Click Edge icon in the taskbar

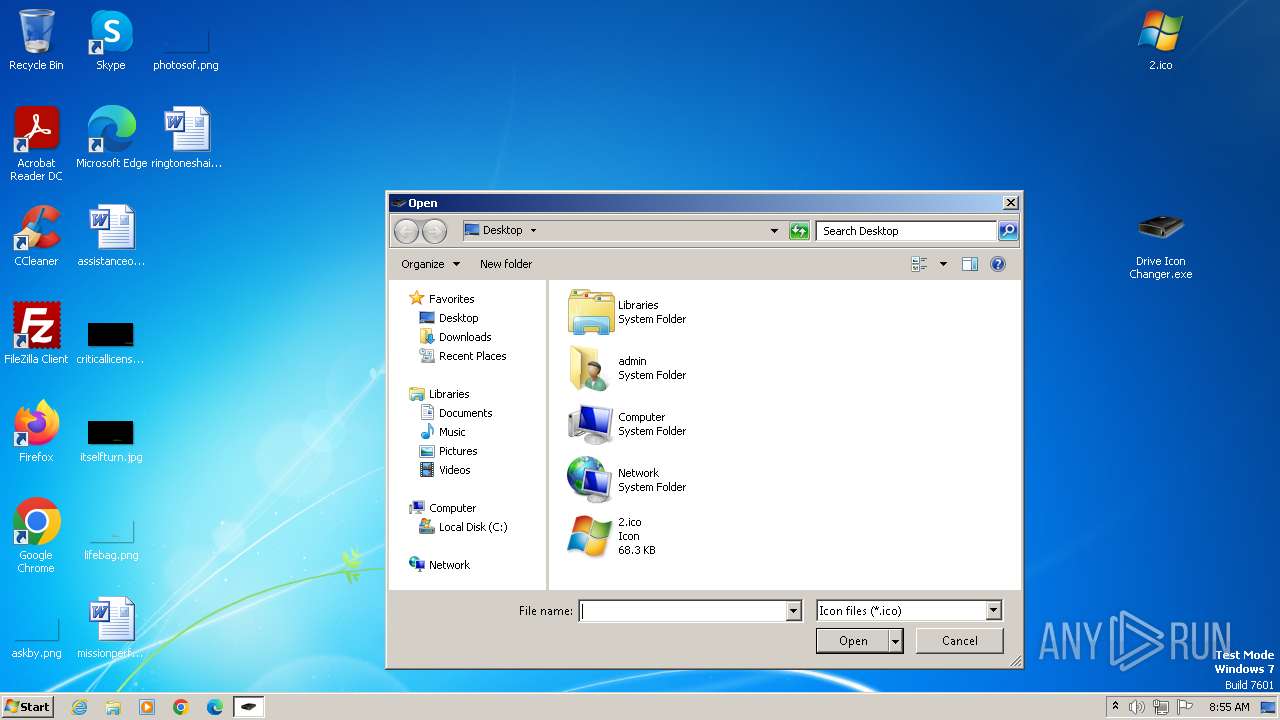(215, 707)
